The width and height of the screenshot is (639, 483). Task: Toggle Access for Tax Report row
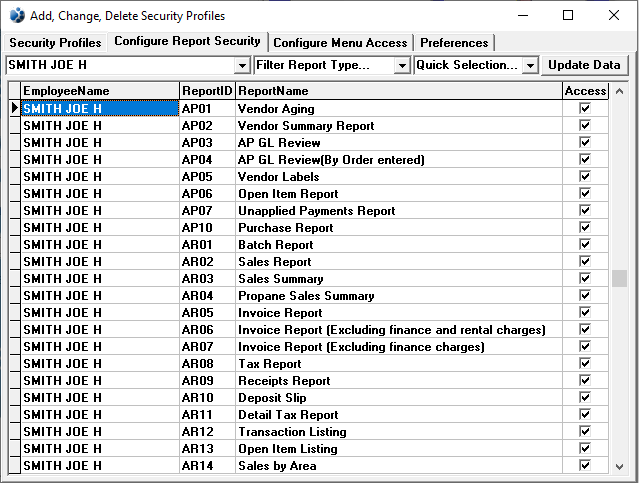(585, 363)
